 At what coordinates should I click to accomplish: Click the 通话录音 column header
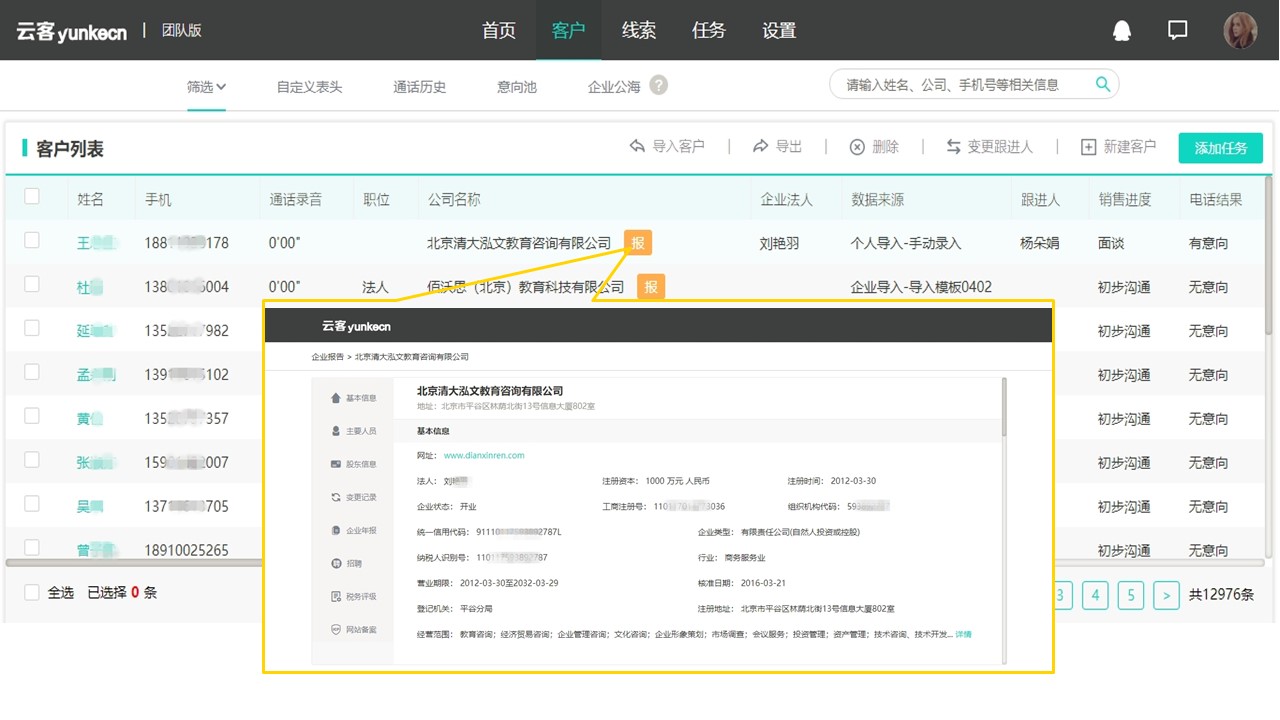[295, 199]
